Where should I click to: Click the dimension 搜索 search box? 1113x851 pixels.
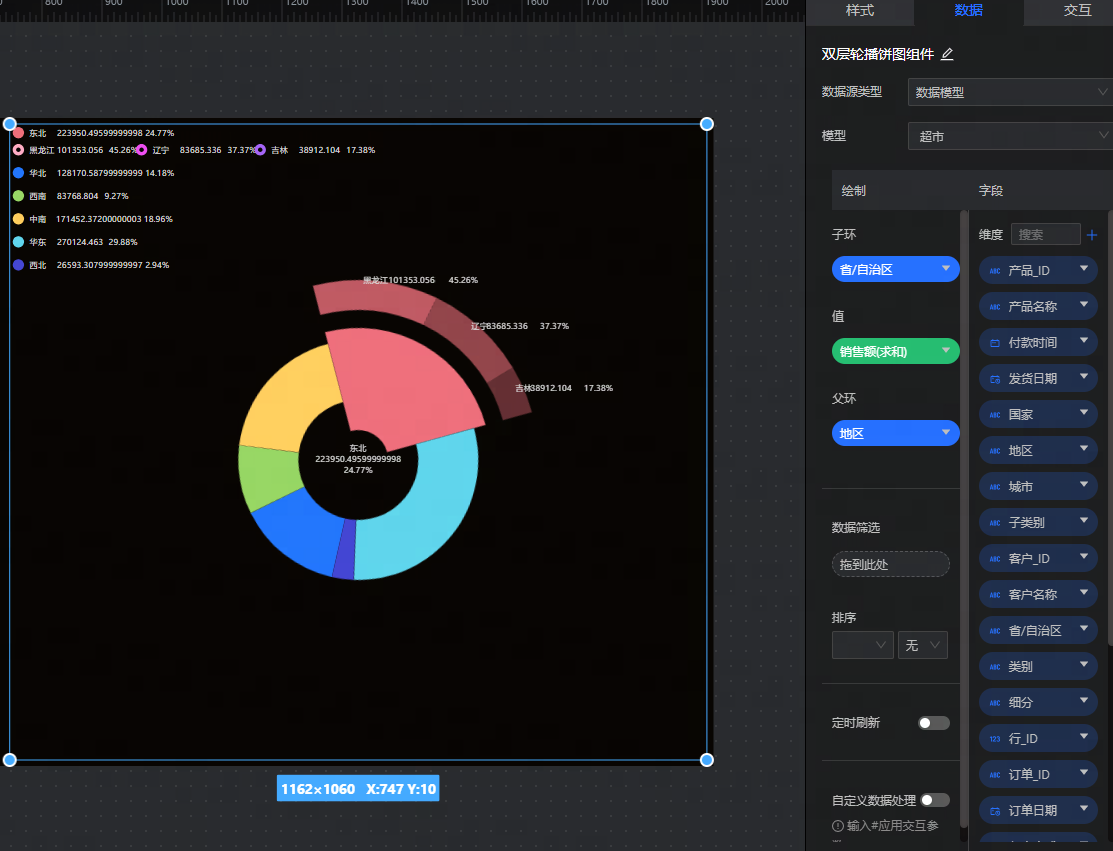[x=1045, y=235]
